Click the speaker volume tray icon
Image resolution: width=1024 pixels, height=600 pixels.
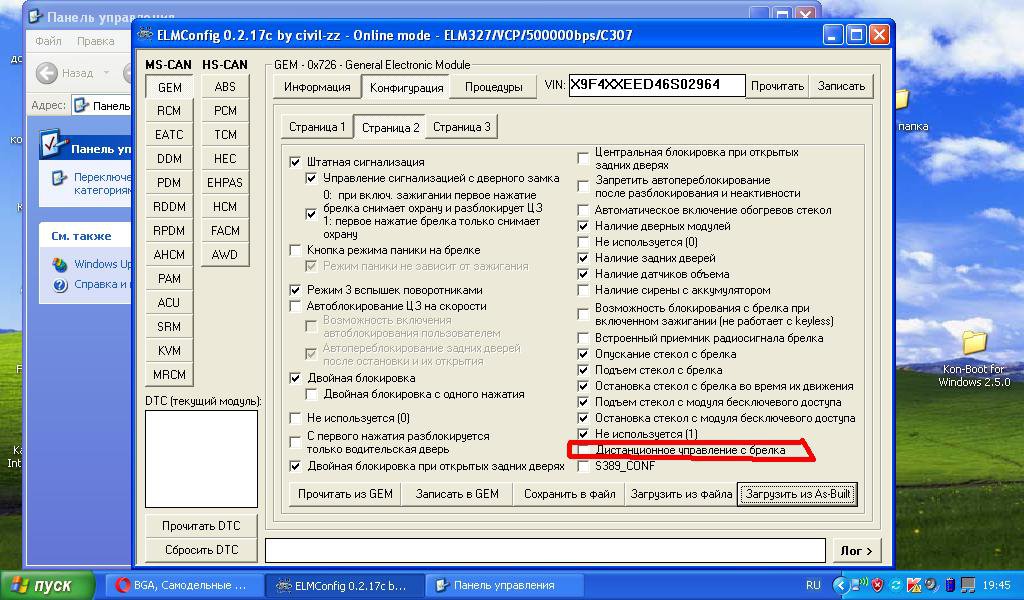click(x=931, y=585)
